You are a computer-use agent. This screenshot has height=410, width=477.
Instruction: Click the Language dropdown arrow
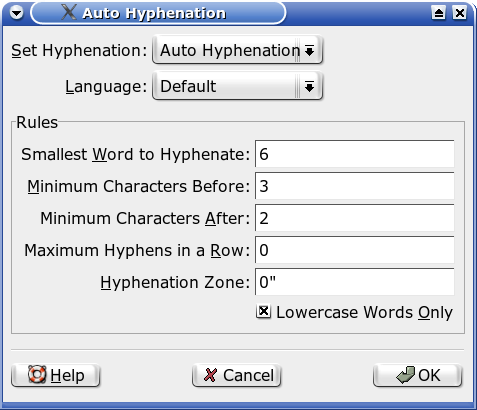[310, 87]
